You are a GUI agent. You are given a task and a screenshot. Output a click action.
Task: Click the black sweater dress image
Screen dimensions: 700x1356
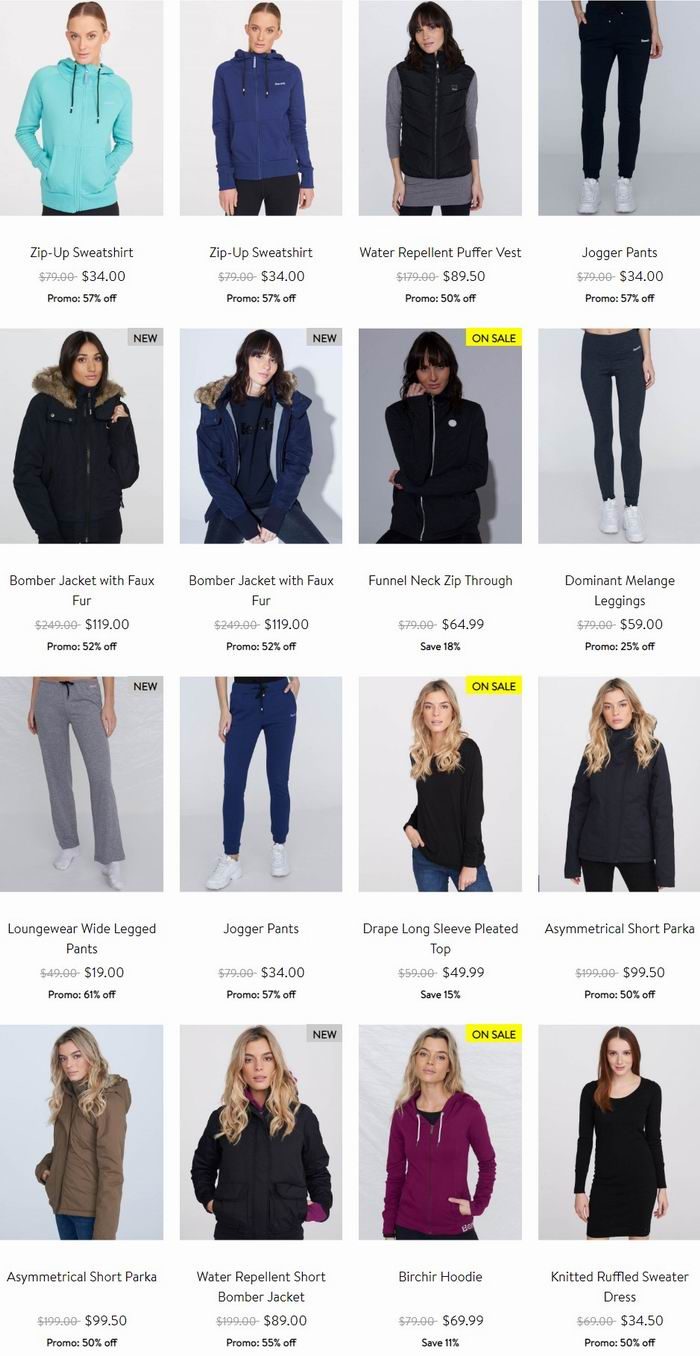tap(619, 1132)
